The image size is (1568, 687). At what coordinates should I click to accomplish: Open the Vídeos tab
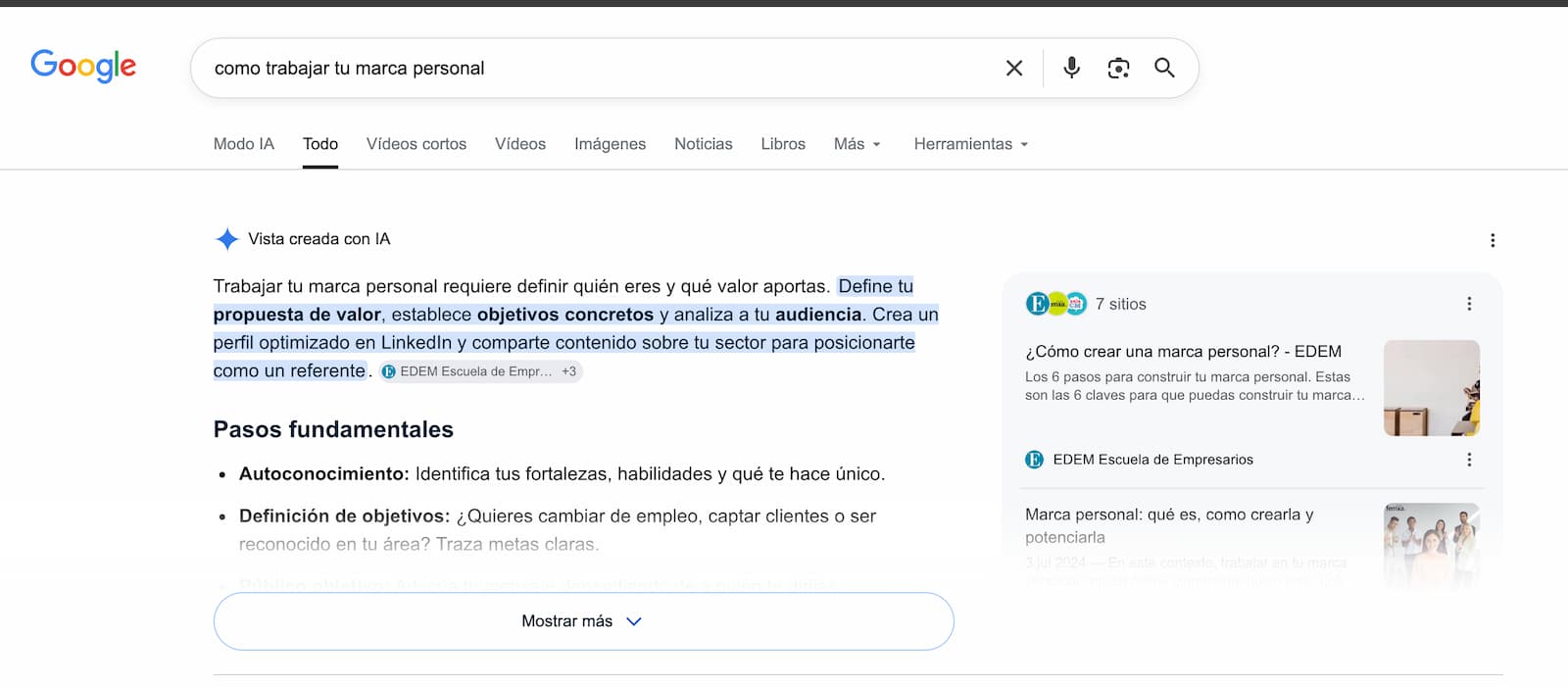click(520, 144)
